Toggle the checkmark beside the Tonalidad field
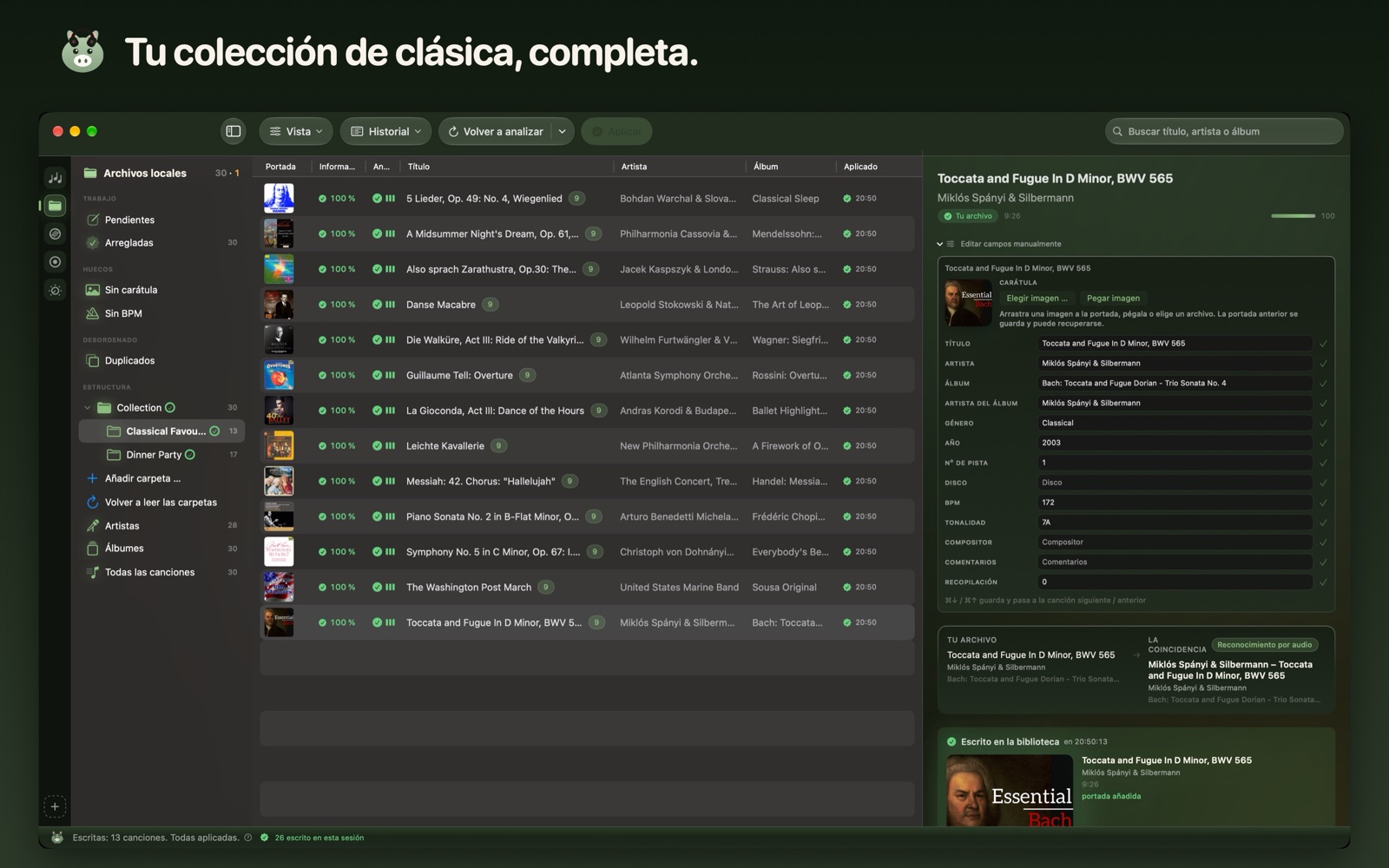This screenshot has width=1389, height=868. pos(1323,523)
